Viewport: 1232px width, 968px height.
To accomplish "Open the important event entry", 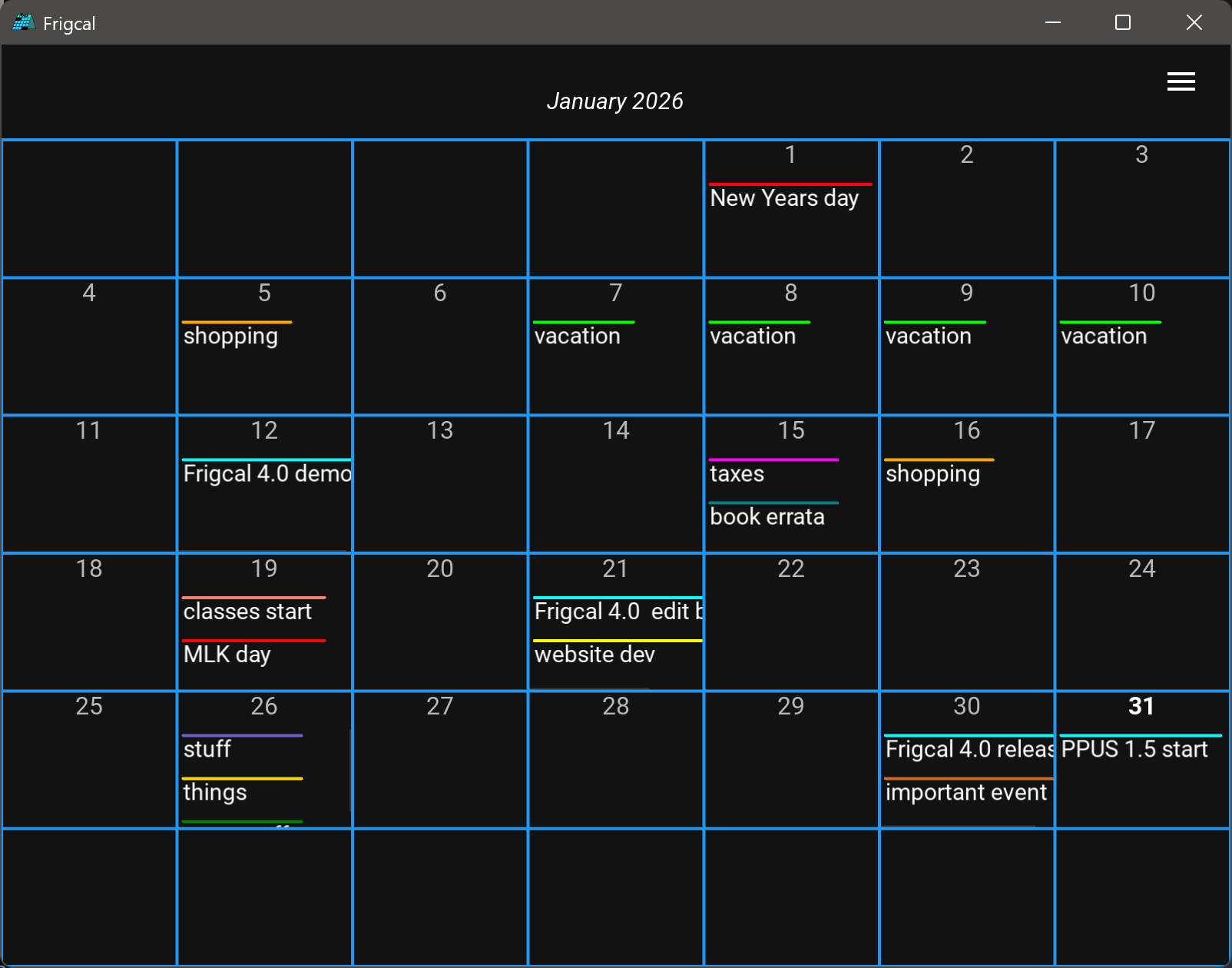I will [x=965, y=792].
